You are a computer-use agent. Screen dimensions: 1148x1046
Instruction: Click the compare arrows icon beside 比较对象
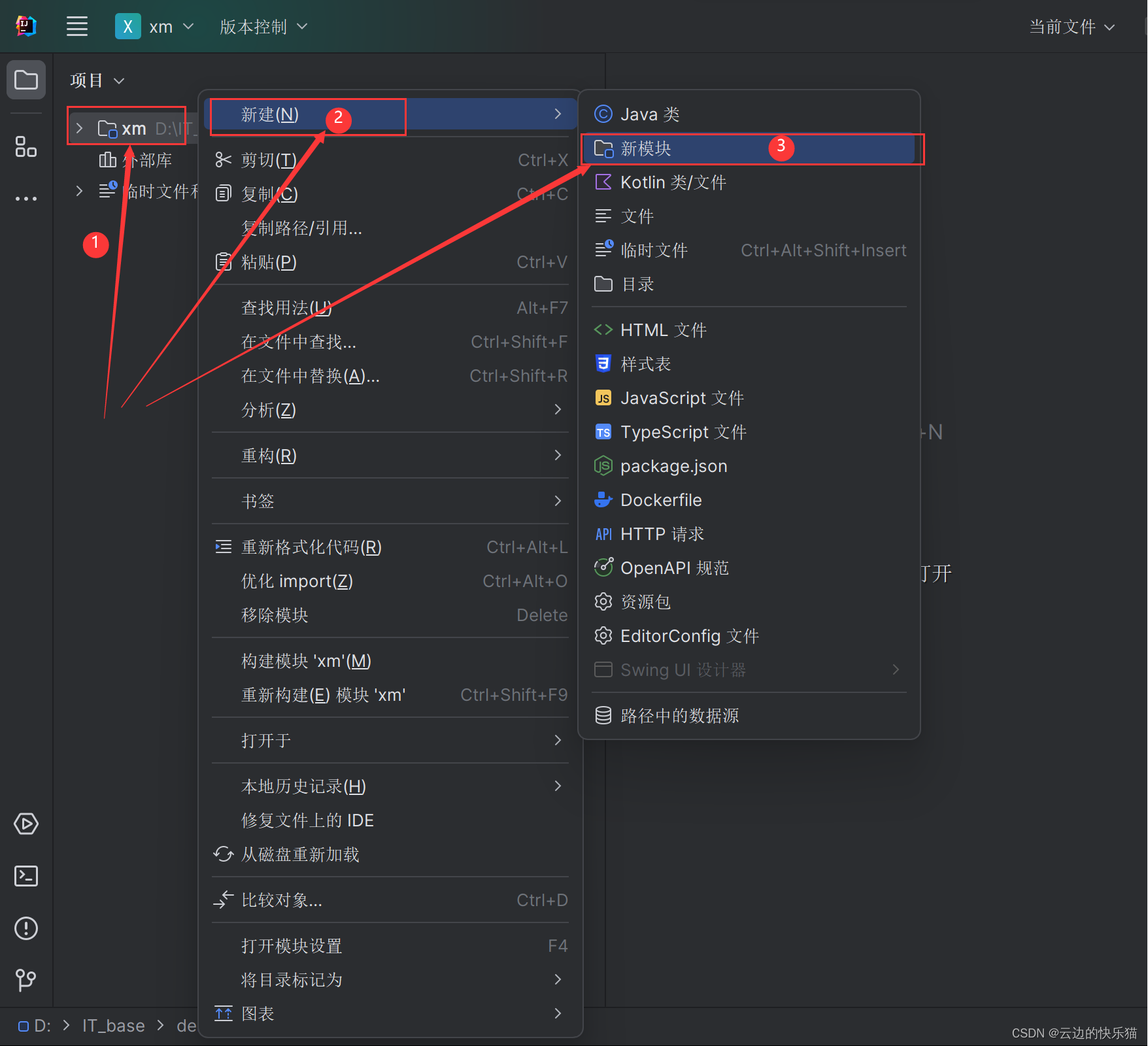pyautogui.click(x=224, y=900)
